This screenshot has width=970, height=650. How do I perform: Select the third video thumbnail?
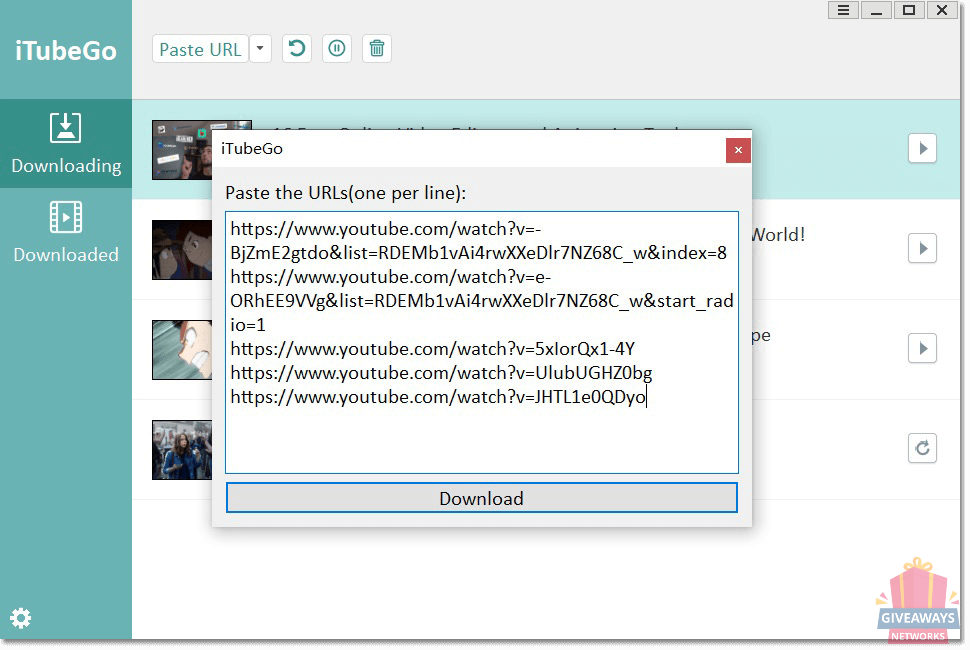(182, 350)
